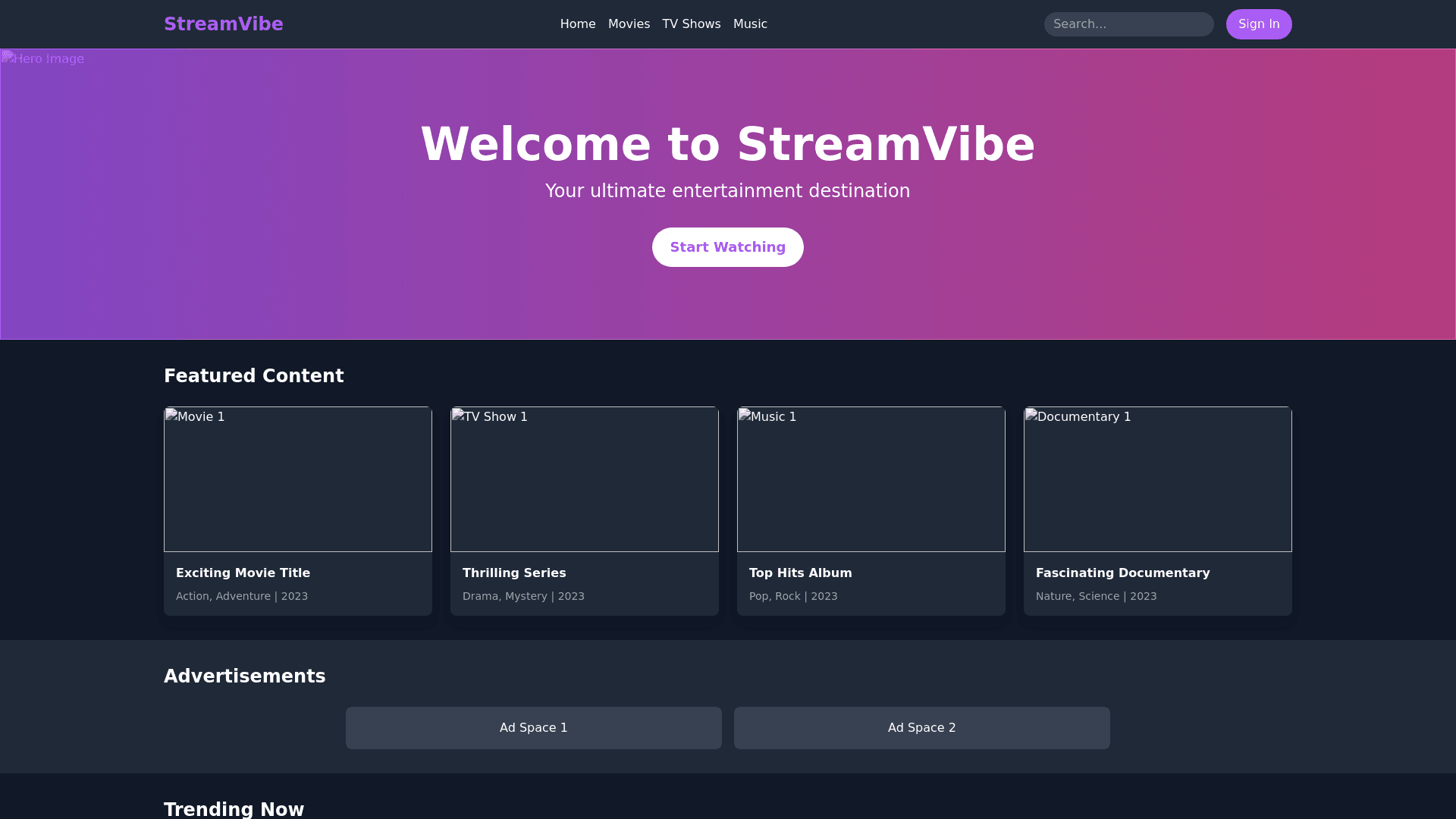Image resolution: width=1456 pixels, height=819 pixels.
Task: Focus the Search input field
Action: (x=1128, y=24)
